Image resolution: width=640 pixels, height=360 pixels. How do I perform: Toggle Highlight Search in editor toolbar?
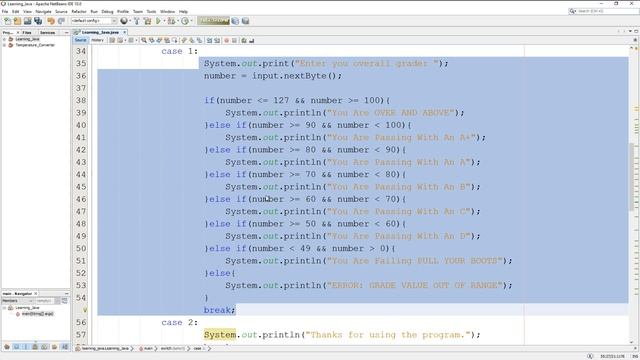click(x=167, y=40)
